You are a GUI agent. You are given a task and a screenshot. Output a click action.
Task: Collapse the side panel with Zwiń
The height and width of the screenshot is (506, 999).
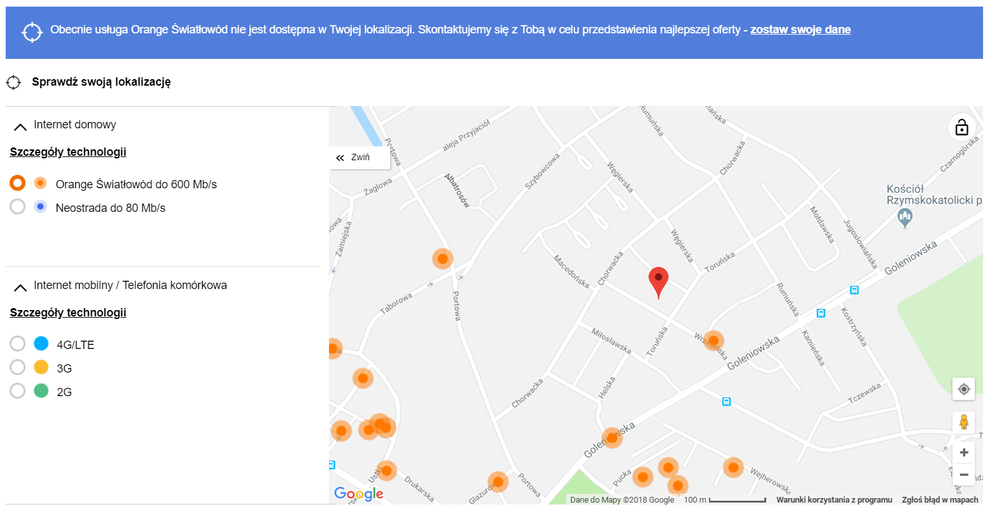(354, 158)
